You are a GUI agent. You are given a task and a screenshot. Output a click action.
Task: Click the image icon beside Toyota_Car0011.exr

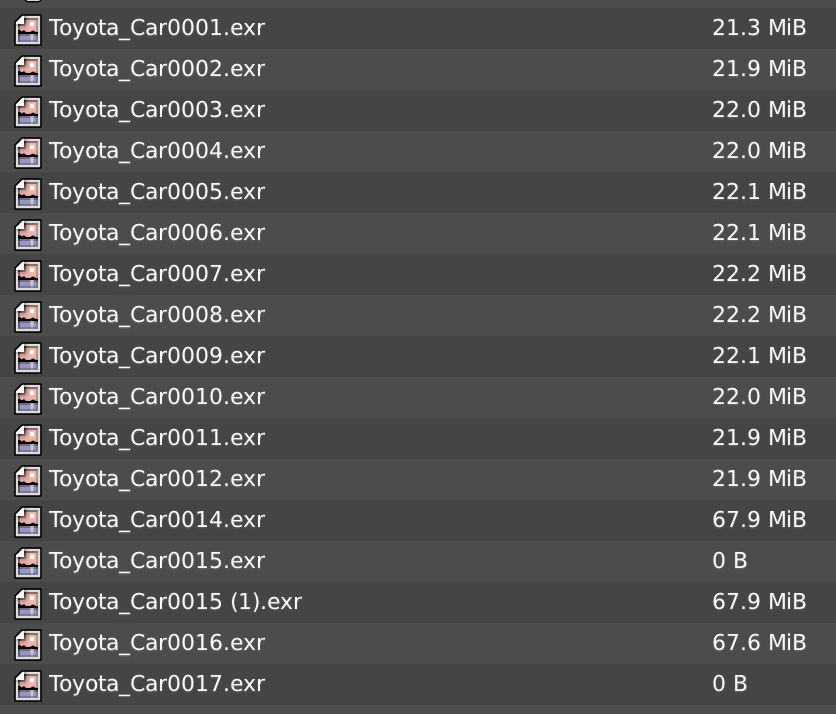click(x=28, y=440)
